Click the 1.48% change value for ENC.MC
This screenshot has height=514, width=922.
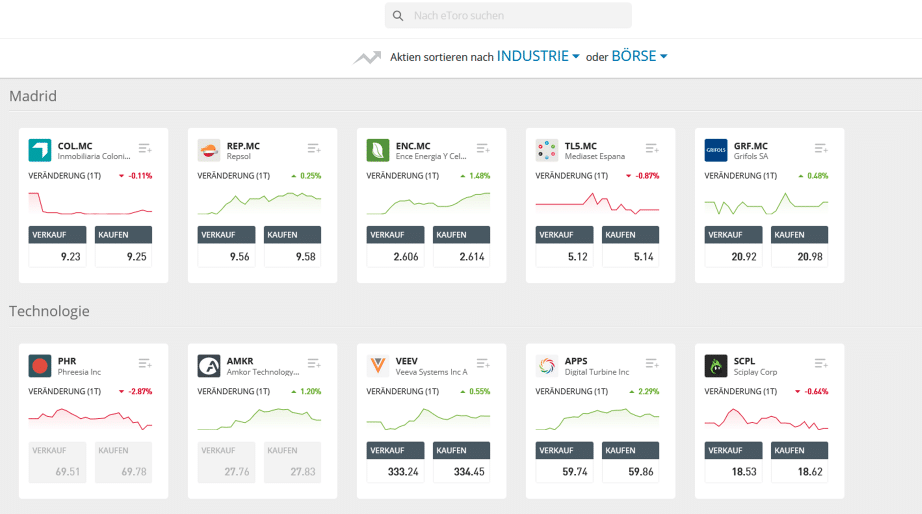(x=480, y=176)
